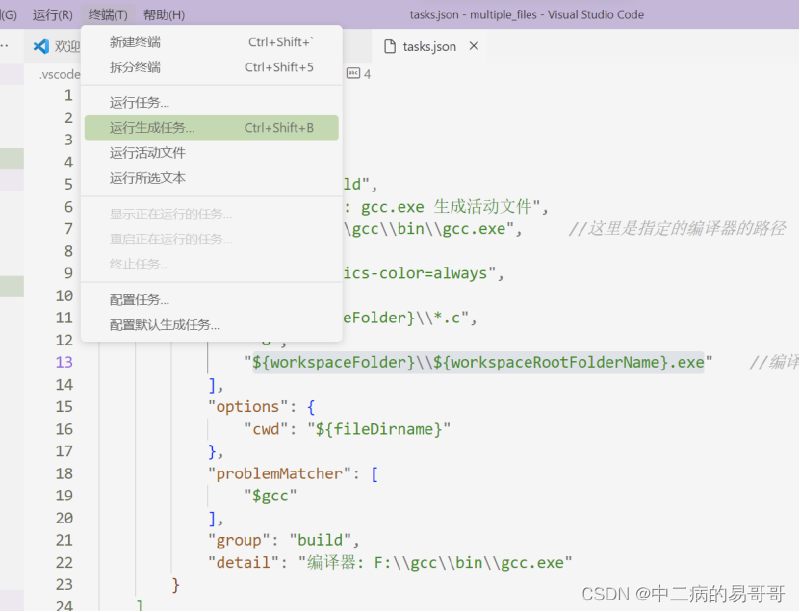The width and height of the screenshot is (800, 612).
Task: Open the 帮助(H) menu
Action: coord(164,15)
